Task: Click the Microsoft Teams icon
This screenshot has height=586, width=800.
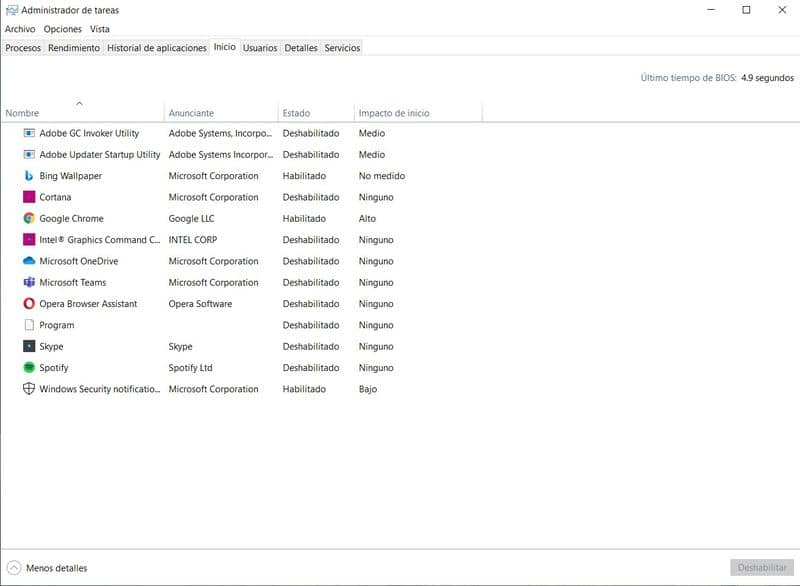Action: [29, 282]
